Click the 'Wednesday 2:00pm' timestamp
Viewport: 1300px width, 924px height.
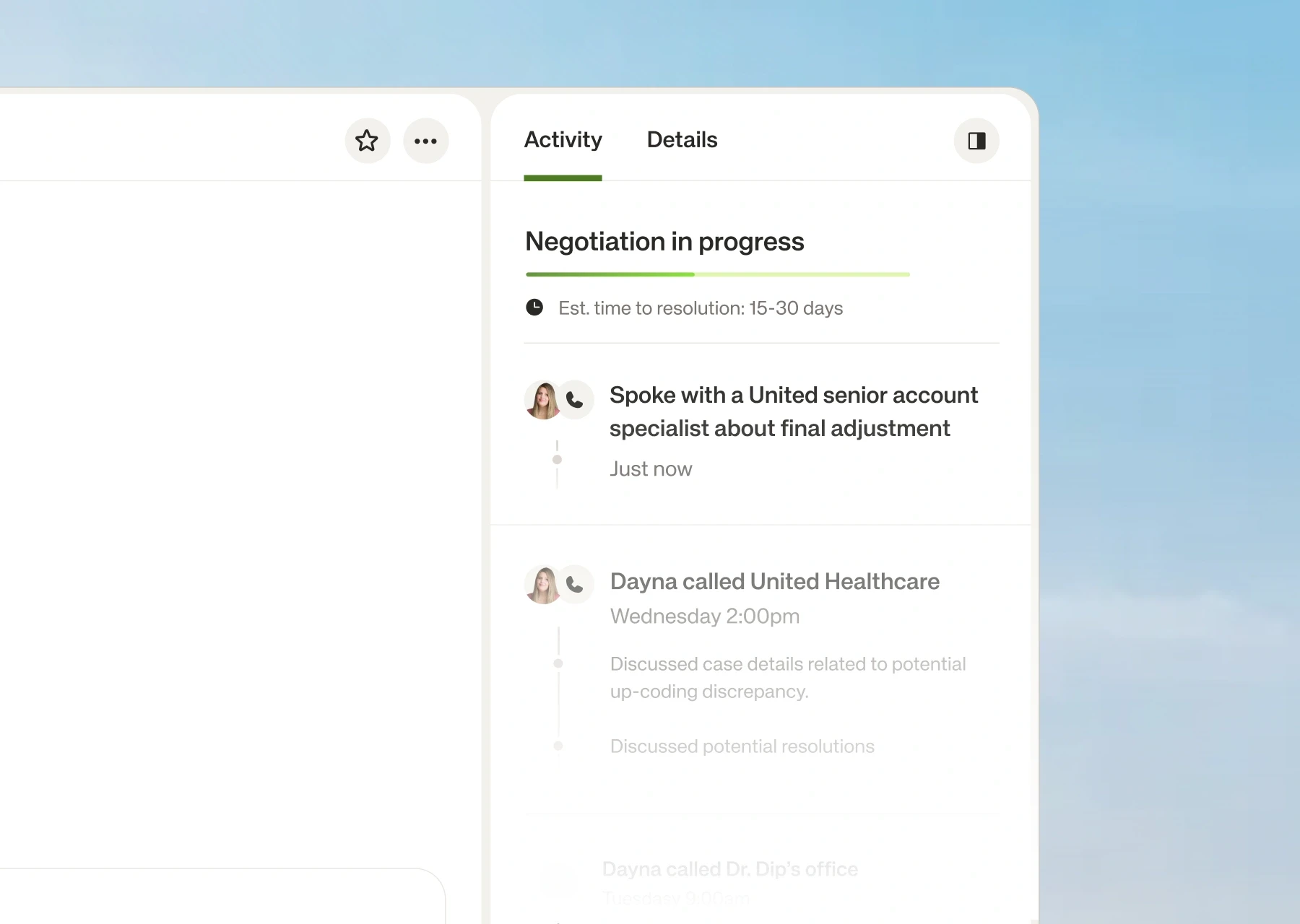[705, 616]
